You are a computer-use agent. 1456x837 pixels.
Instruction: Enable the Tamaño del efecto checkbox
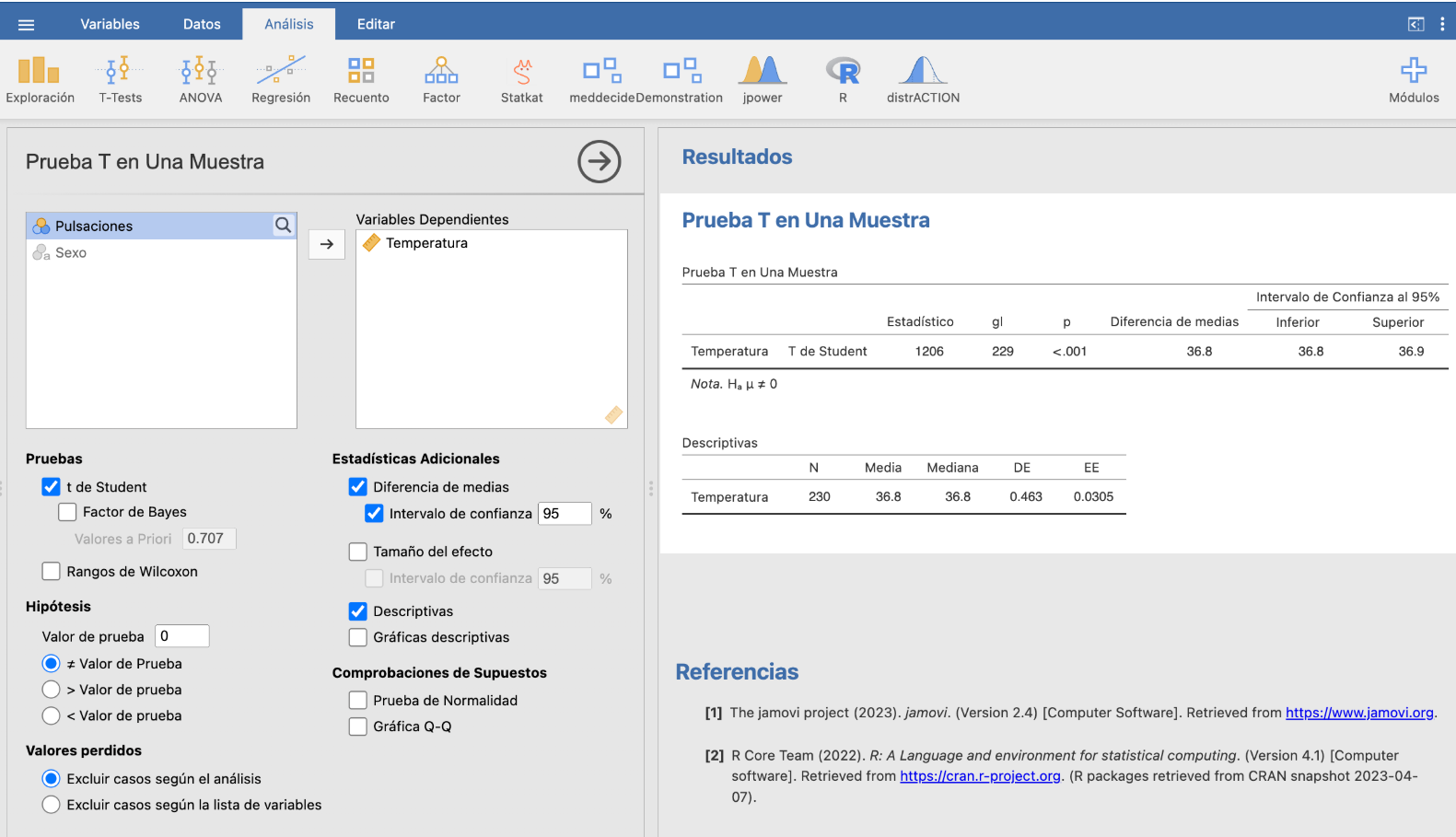pos(358,552)
